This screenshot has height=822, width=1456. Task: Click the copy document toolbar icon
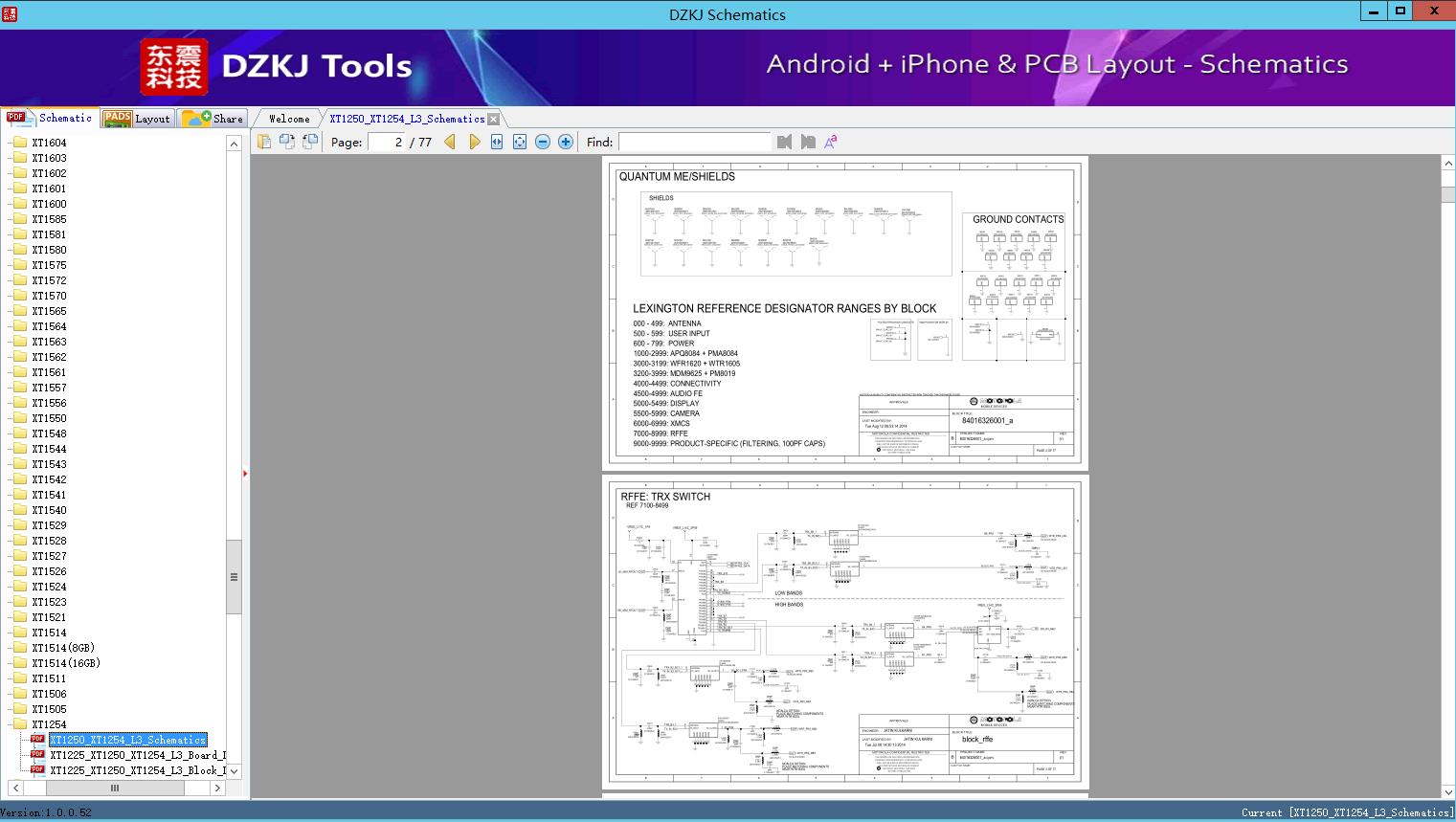(264, 142)
